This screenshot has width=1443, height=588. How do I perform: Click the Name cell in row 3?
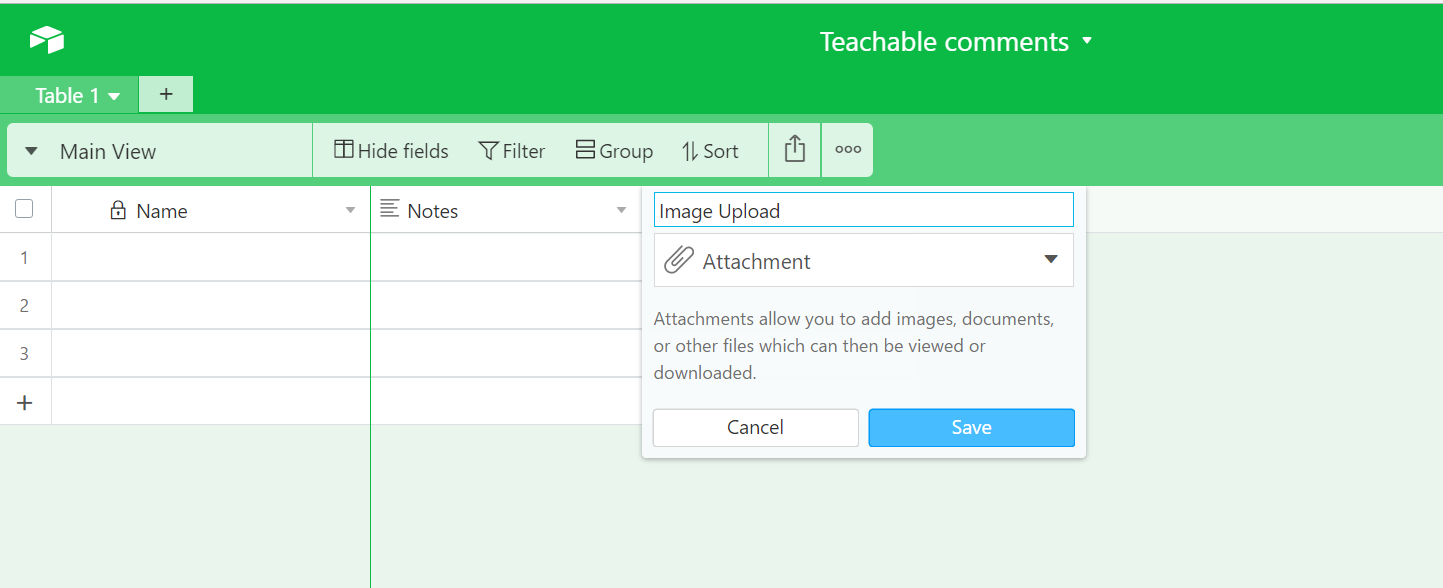click(211, 353)
